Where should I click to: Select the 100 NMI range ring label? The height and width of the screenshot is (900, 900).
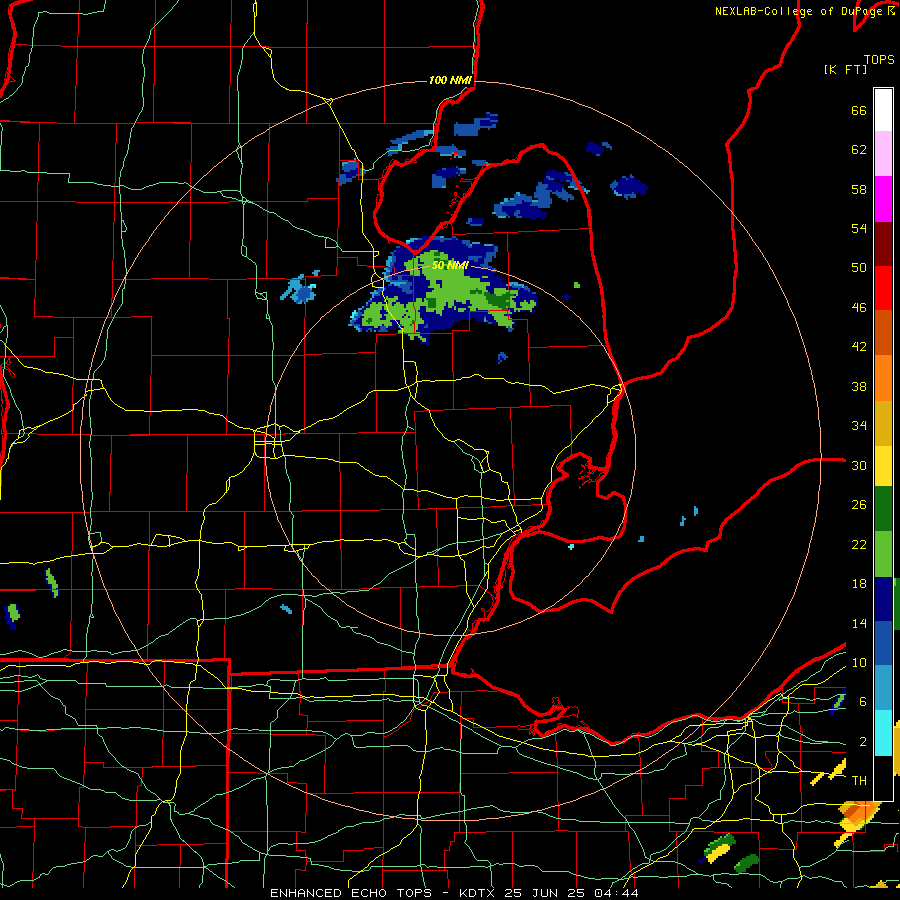click(x=450, y=80)
